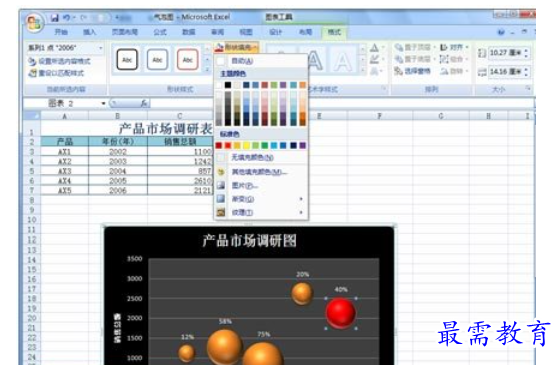Screen dimensions: 559x365
Task: Open the Page Layout ribbon tab
Action: [x=125, y=32]
